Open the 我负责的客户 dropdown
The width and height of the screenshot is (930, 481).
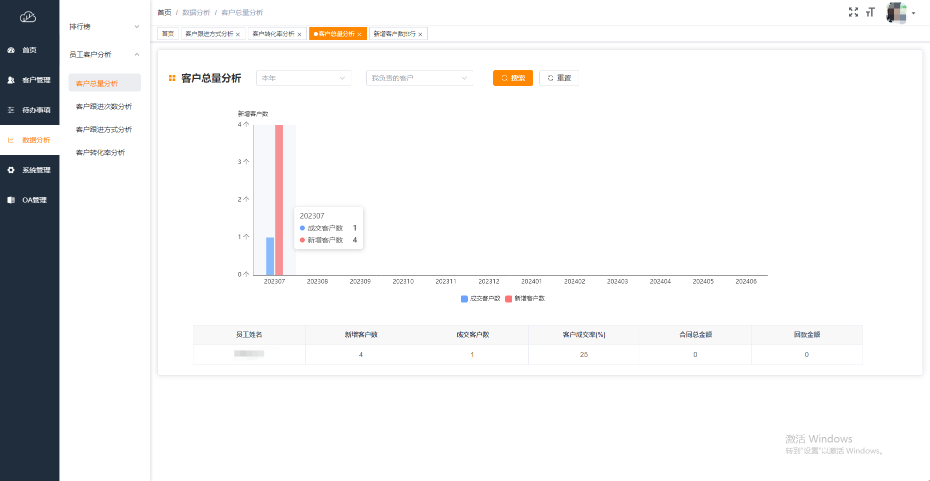[x=419, y=78]
